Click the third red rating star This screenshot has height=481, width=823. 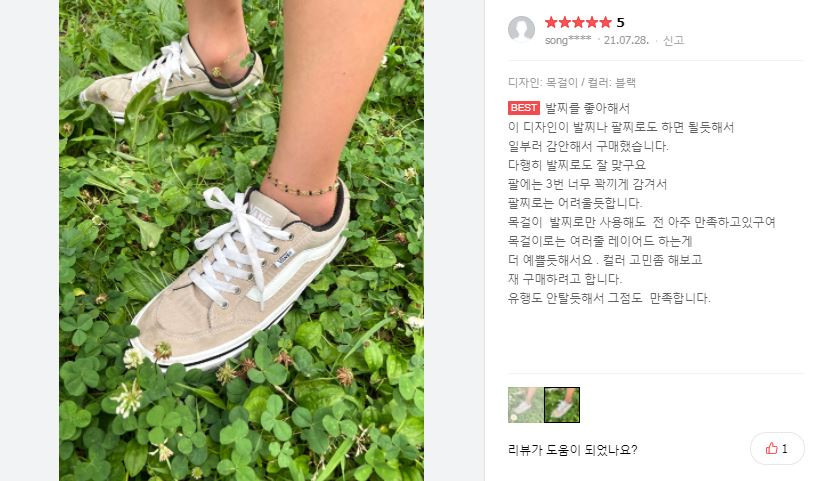coord(578,22)
